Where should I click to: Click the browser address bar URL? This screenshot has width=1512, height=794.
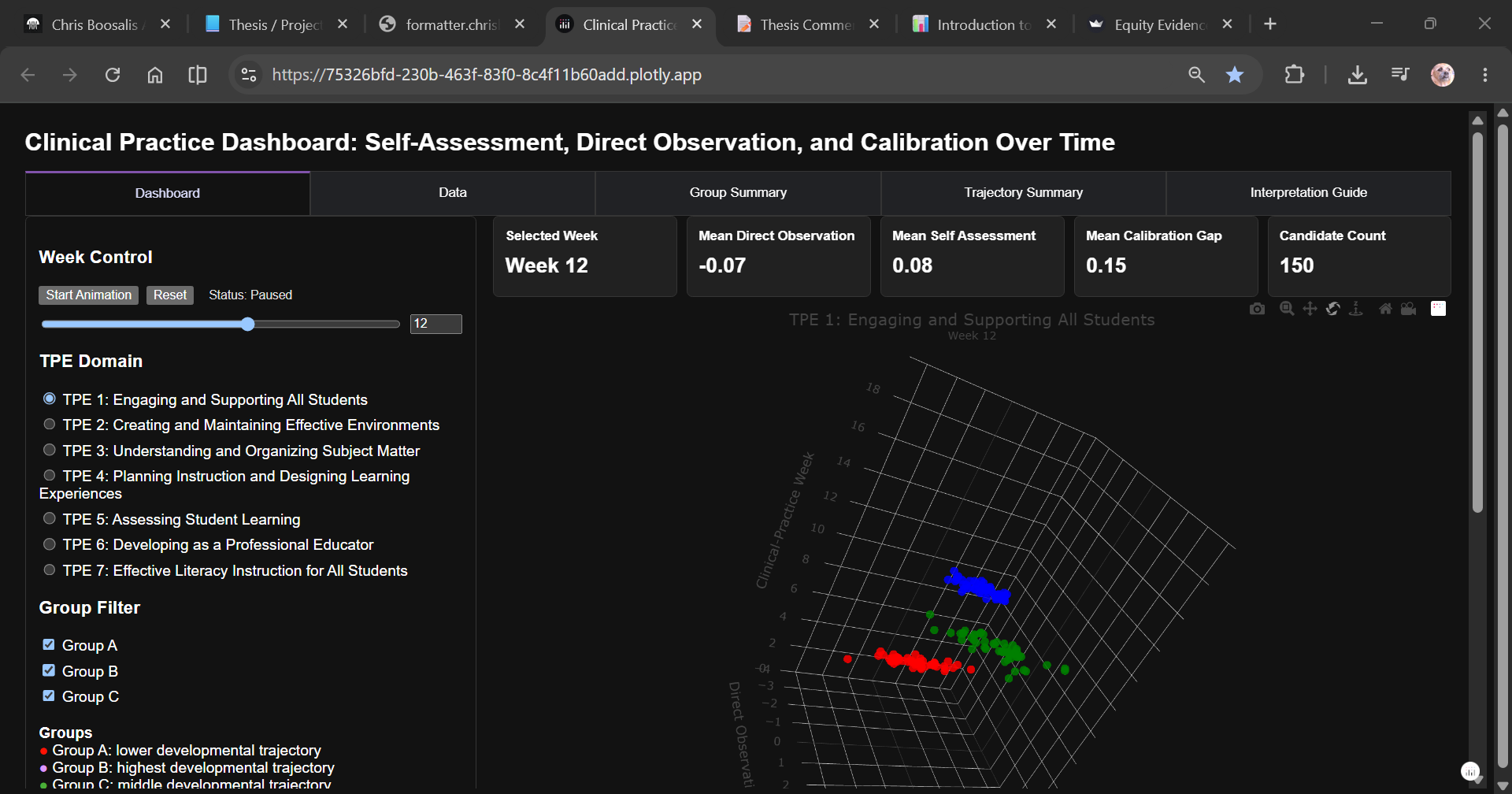pos(487,75)
